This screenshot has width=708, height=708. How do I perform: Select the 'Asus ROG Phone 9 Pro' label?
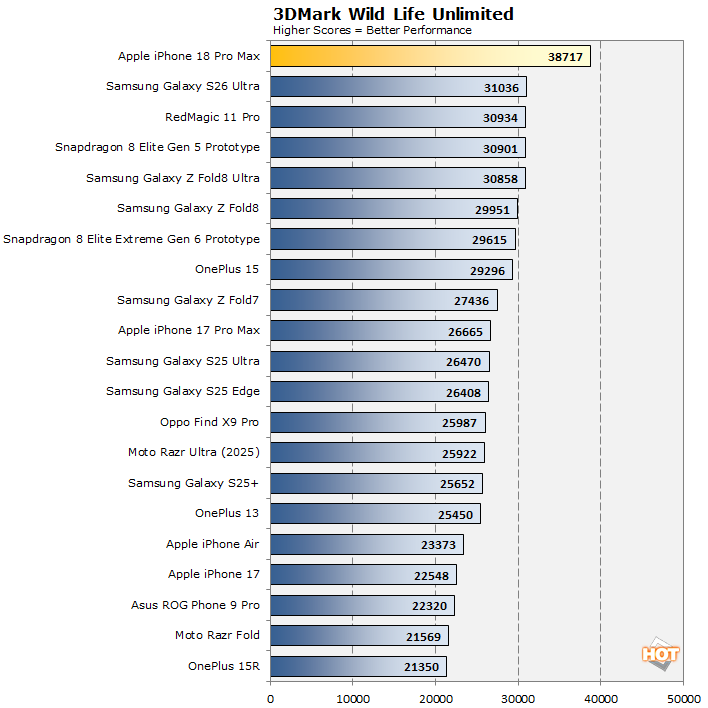195,605
